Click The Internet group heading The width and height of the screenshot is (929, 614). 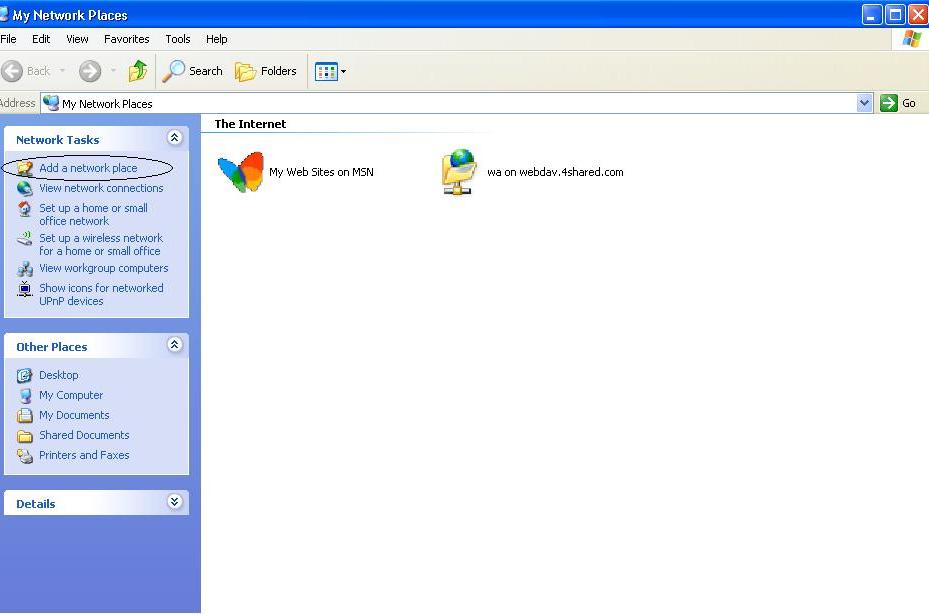tap(250, 124)
